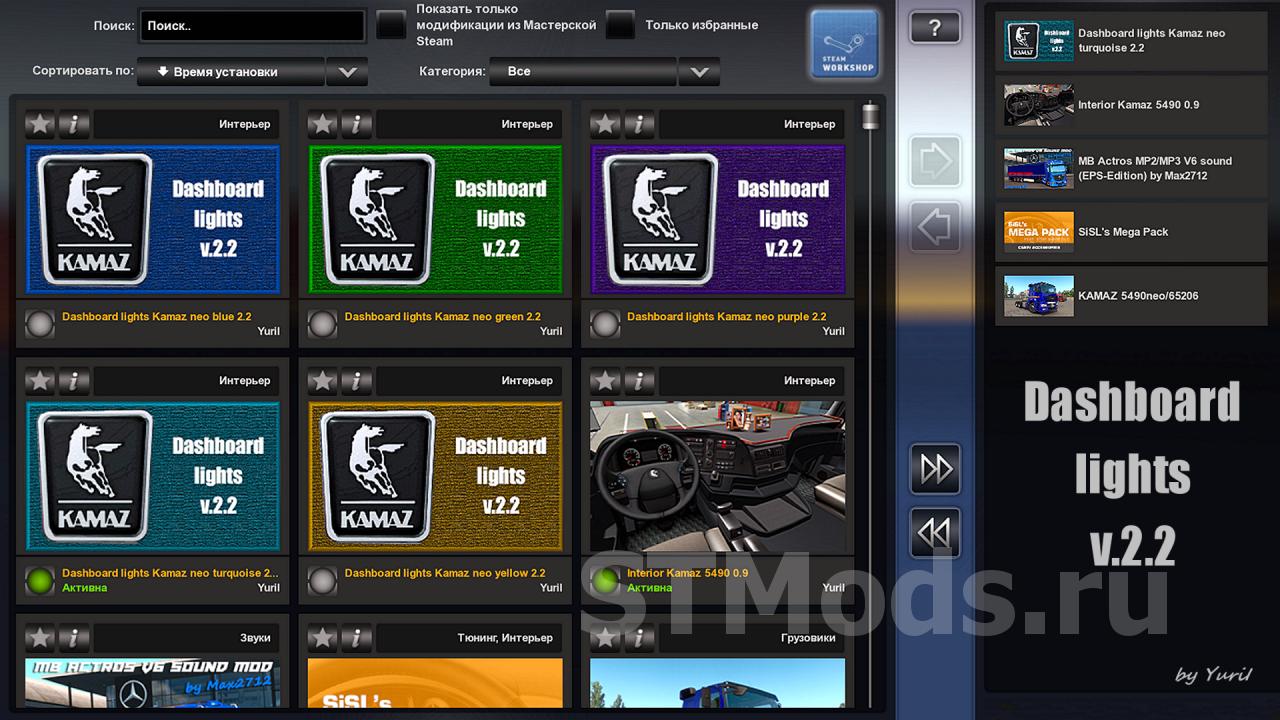Select Dashboard lights Kamaz neo turquoise in active list
The width and height of the screenshot is (1280, 720).
tap(1131, 41)
